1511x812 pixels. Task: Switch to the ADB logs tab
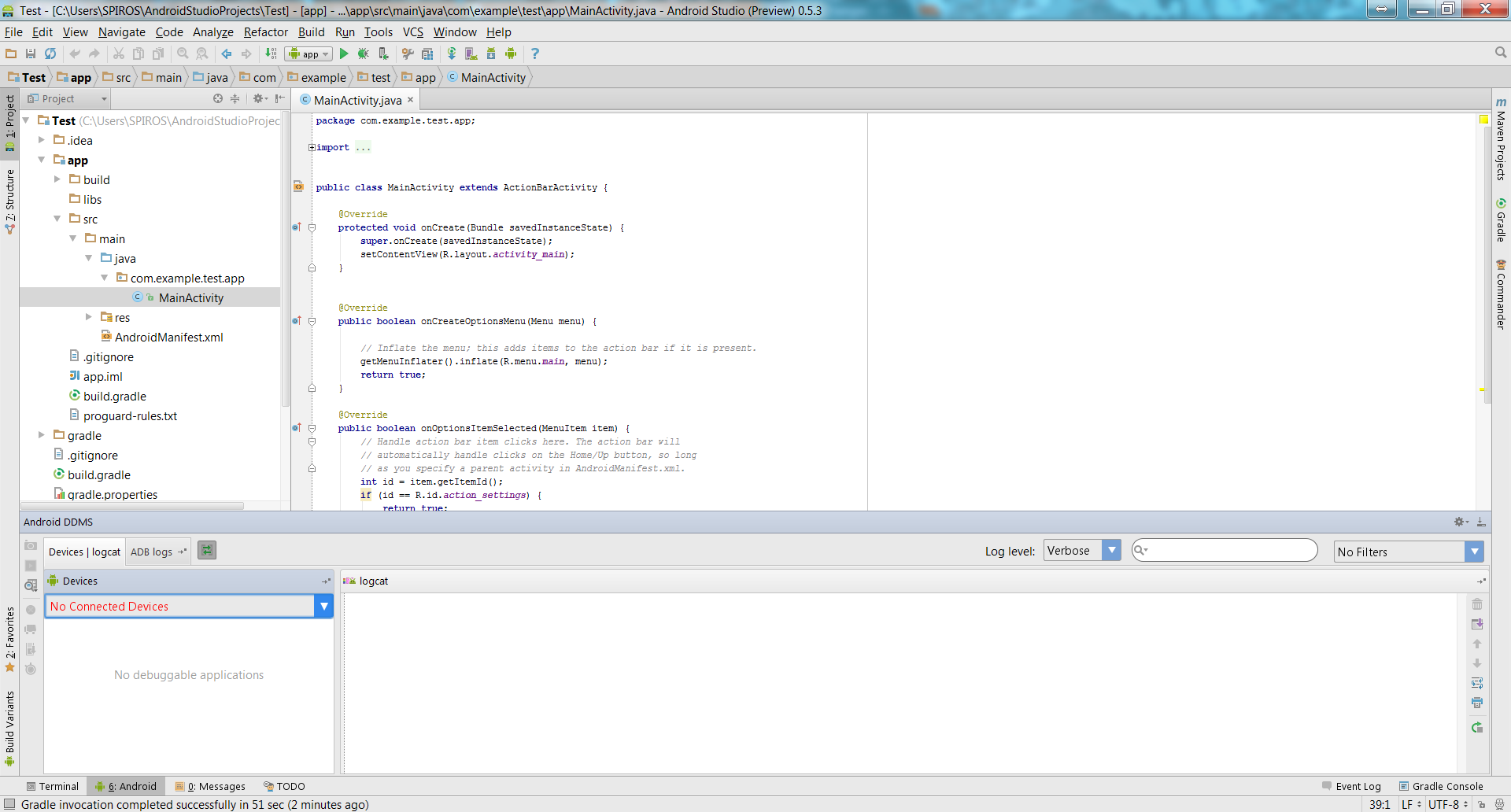tap(158, 552)
